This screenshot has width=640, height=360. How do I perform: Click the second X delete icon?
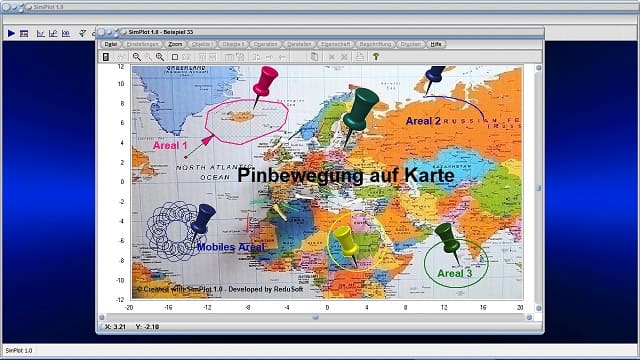pos(344,57)
